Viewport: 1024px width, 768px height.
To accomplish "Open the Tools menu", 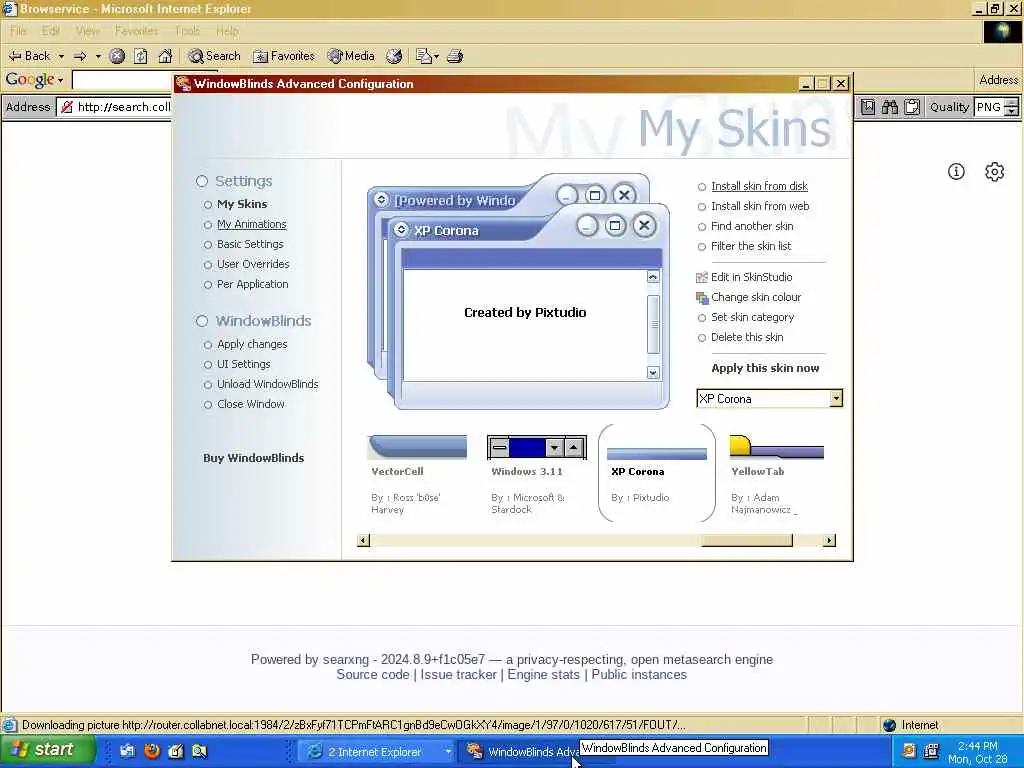I will pos(188,31).
